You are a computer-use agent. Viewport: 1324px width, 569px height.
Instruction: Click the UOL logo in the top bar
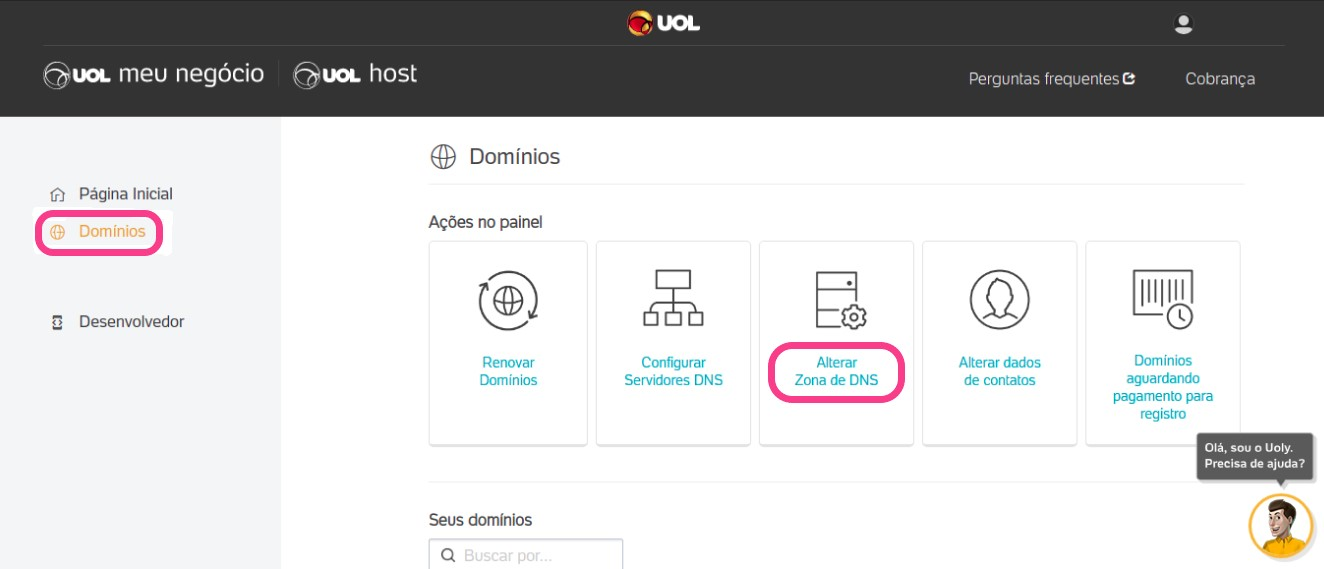pos(663,22)
